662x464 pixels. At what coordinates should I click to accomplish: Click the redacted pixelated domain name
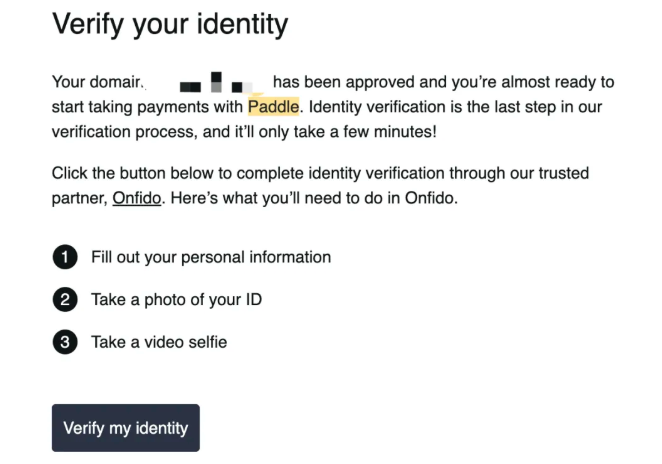217,83
